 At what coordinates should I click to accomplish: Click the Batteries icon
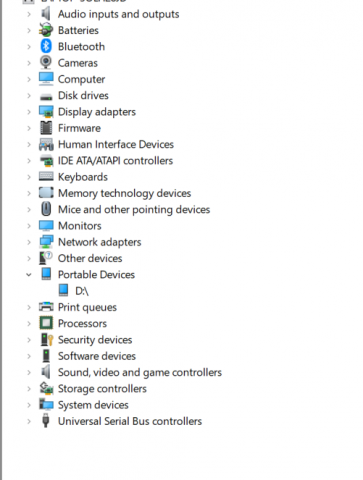[46, 30]
